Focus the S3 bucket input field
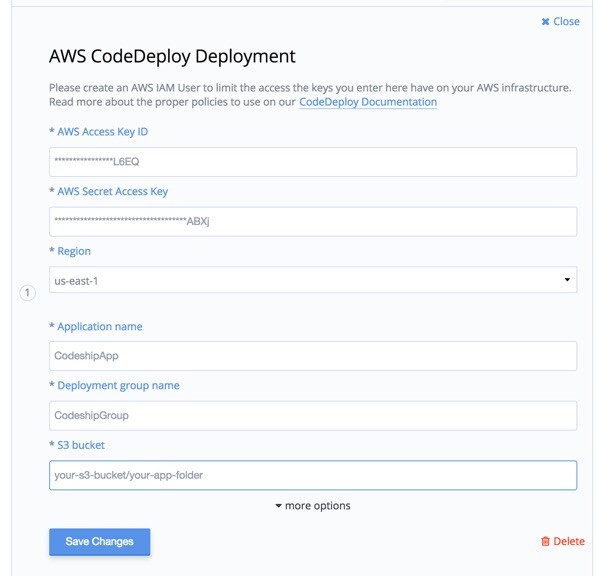Viewport: 600px width, 576px height. click(313, 475)
